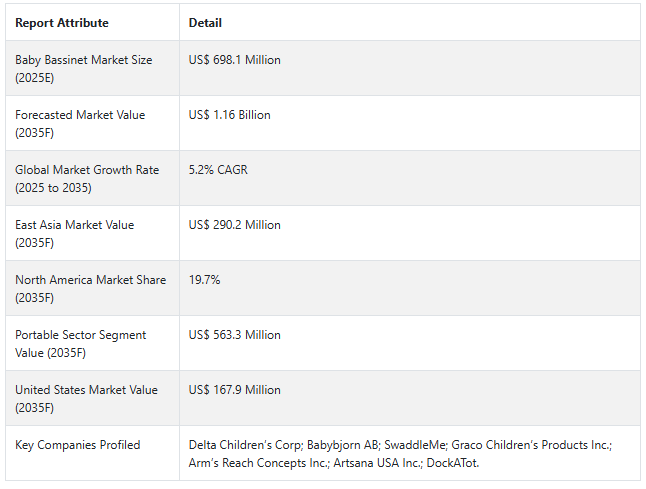Click the Delta Children's Corp company text

coord(246,445)
